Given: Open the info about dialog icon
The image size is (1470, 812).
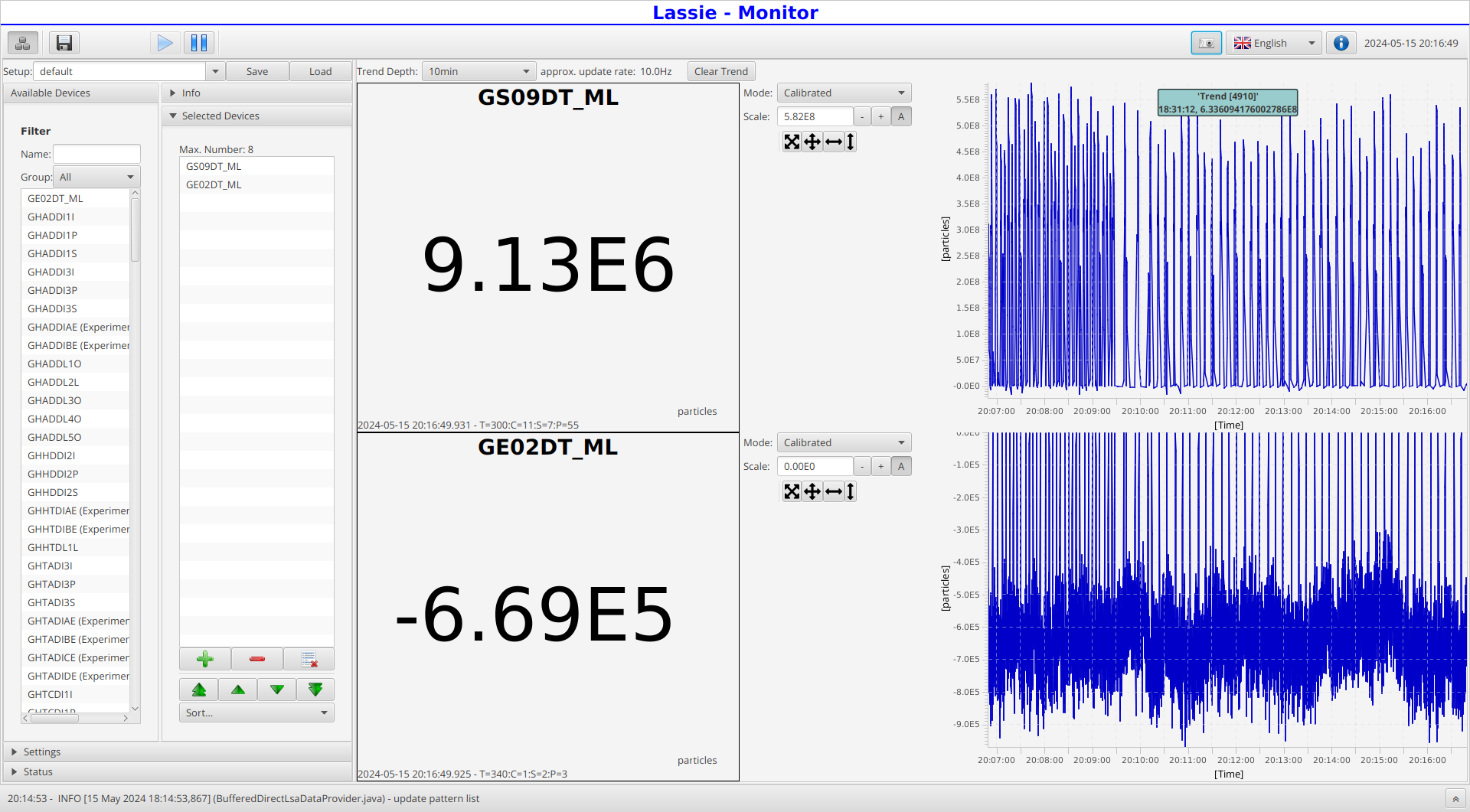Looking at the screenshot, I should pos(1341,43).
